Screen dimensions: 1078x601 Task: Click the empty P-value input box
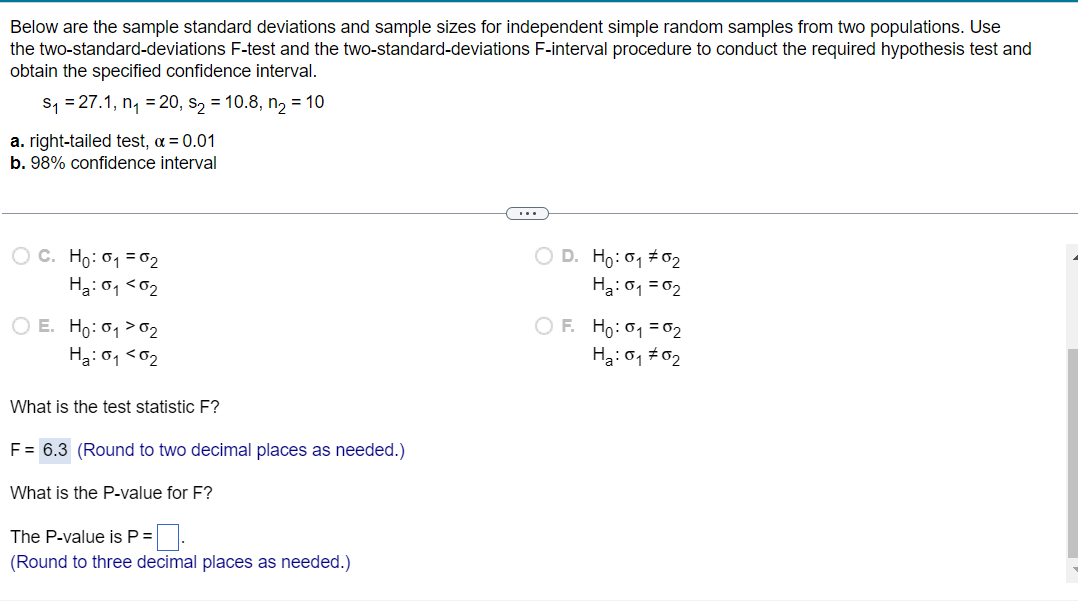pos(168,537)
